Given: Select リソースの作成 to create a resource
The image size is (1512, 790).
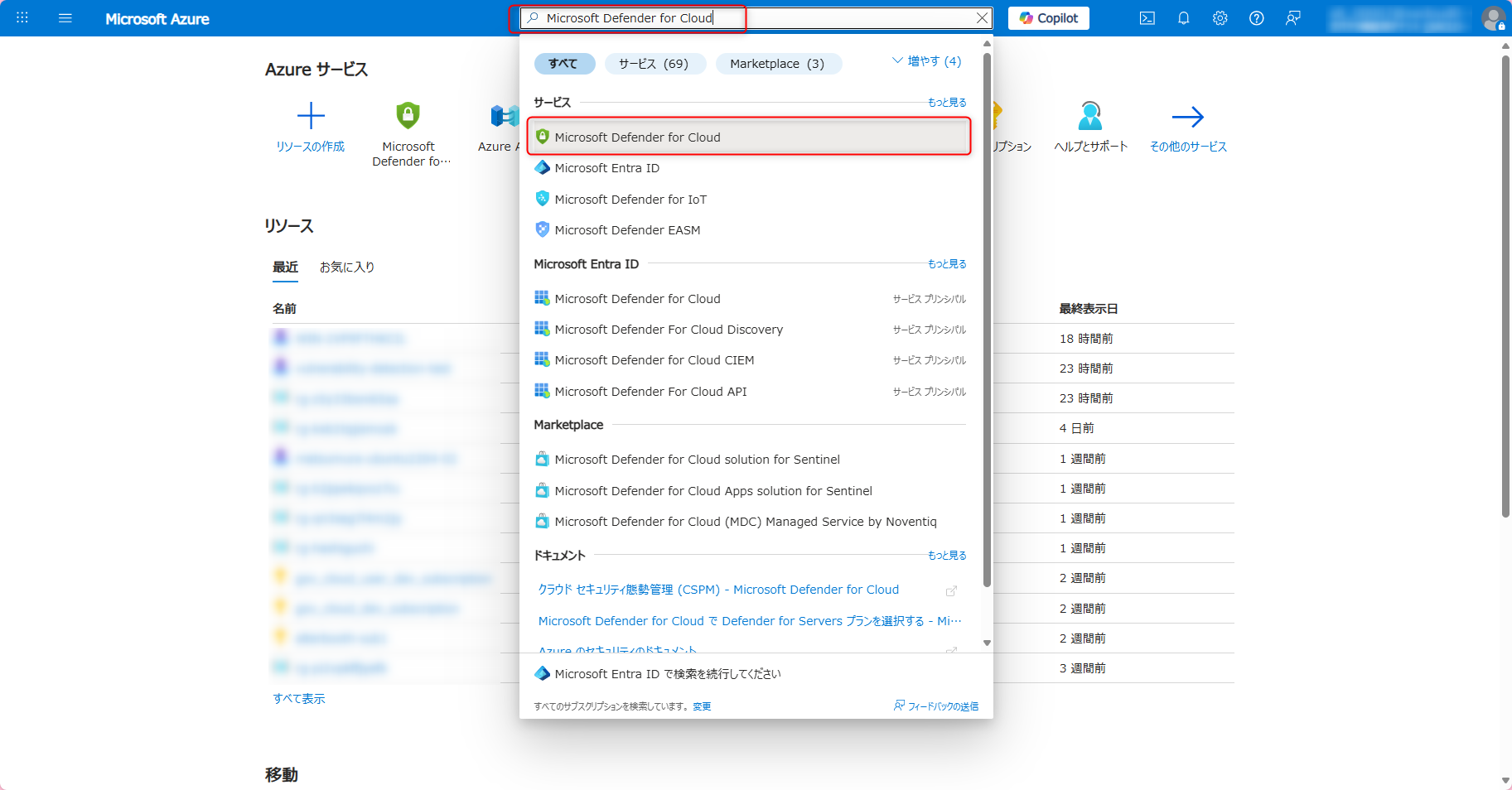Looking at the screenshot, I should tap(310, 128).
